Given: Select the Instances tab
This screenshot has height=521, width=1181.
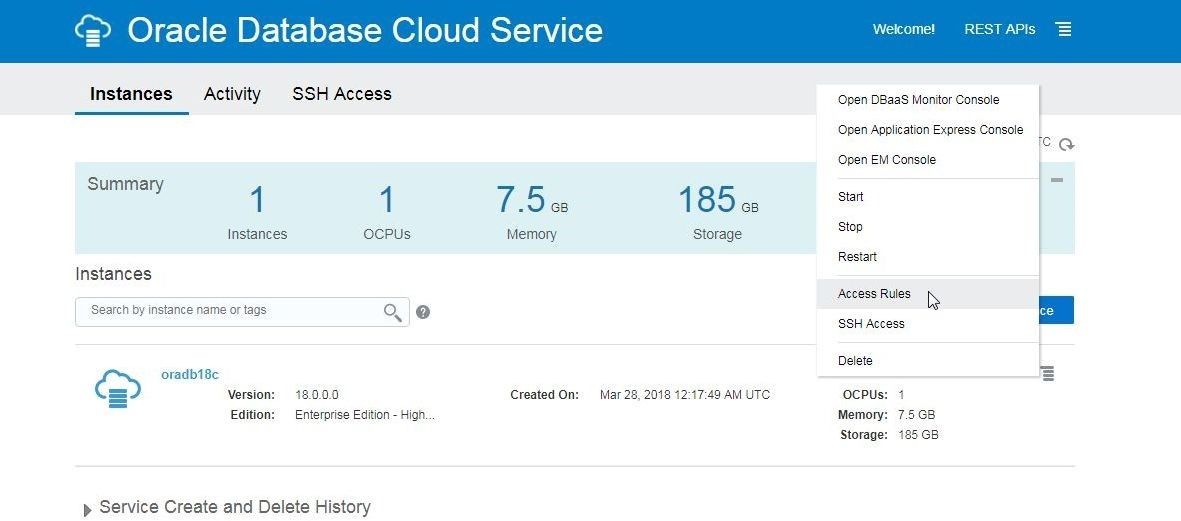Looking at the screenshot, I should [131, 94].
